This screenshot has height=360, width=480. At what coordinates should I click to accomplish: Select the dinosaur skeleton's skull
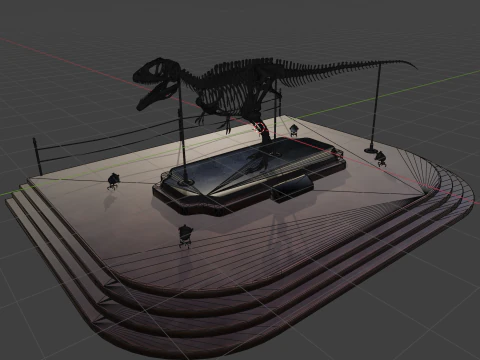[157, 82]
